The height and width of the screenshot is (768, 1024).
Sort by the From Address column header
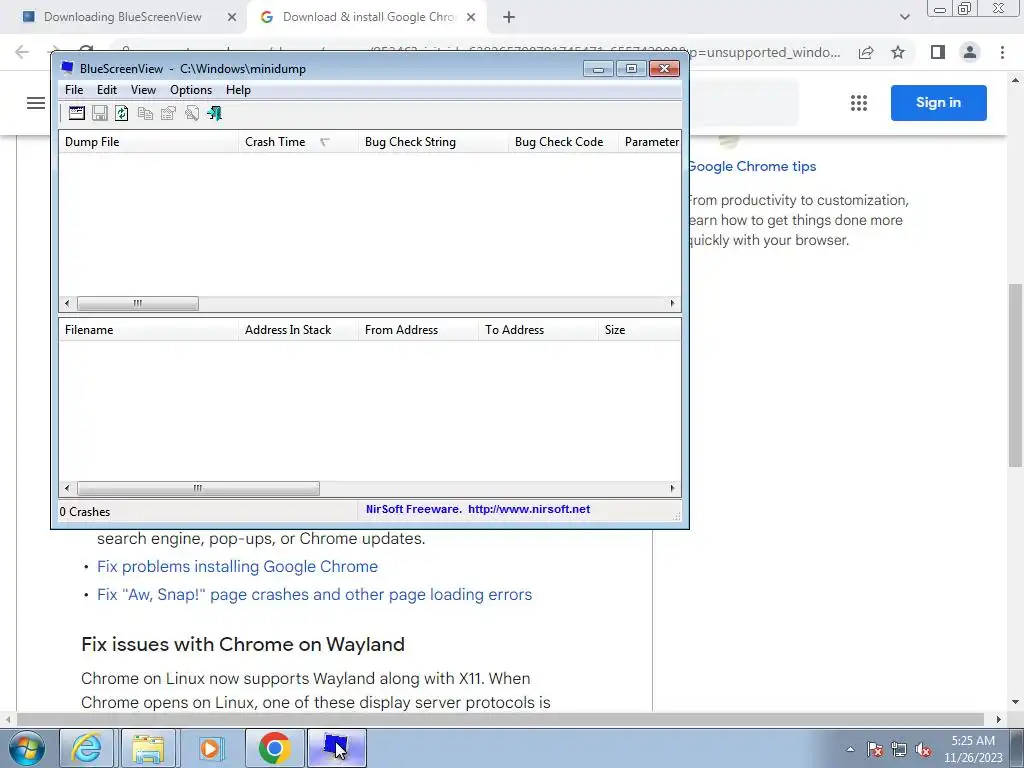coord(419,330)
